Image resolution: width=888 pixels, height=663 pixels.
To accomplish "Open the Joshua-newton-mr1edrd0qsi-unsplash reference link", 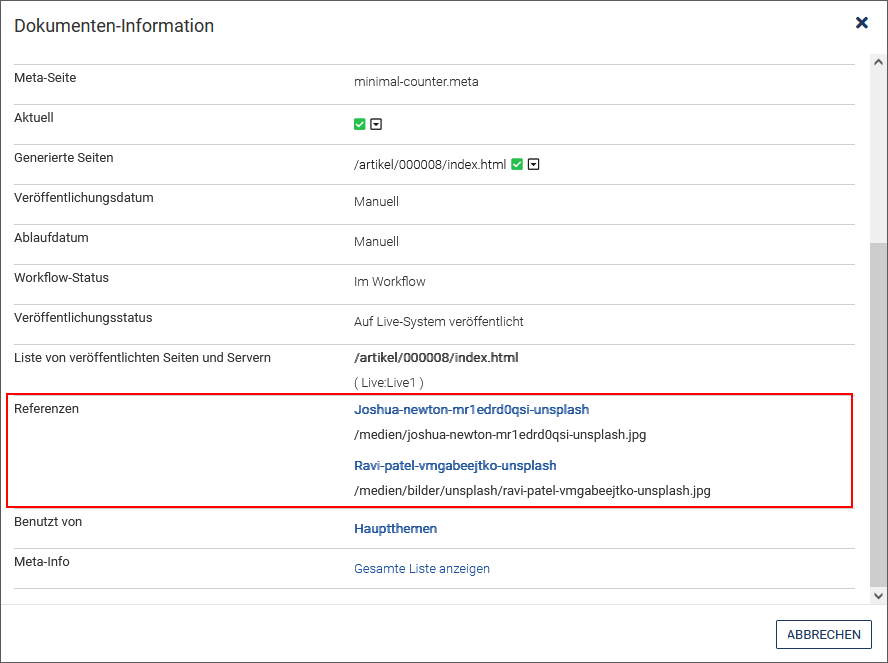I will (471, 409).
